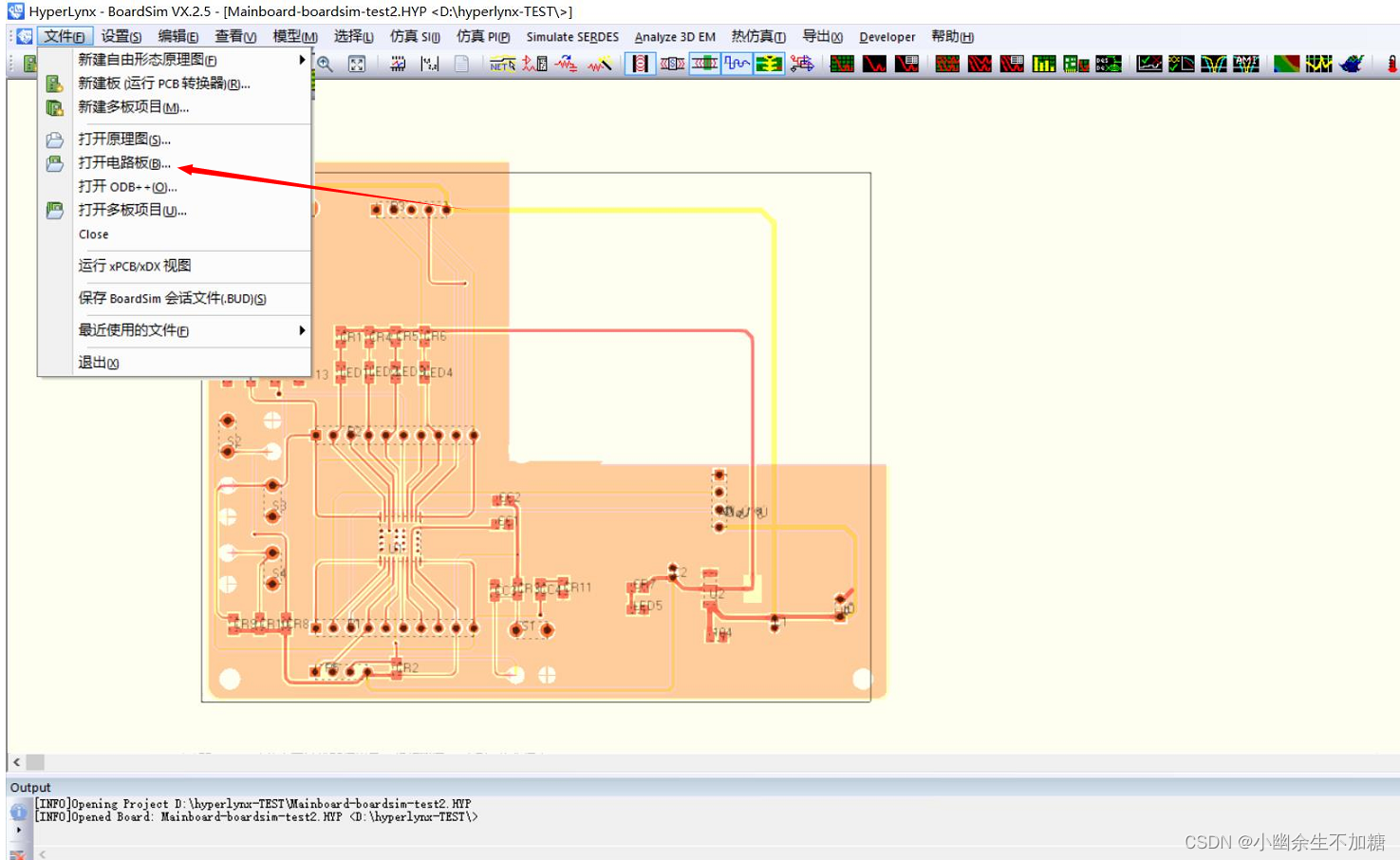This screenshot has height=860, width=1400.
Task: Click the chart with check marks icon
Action: click(x=1149, y=64)
